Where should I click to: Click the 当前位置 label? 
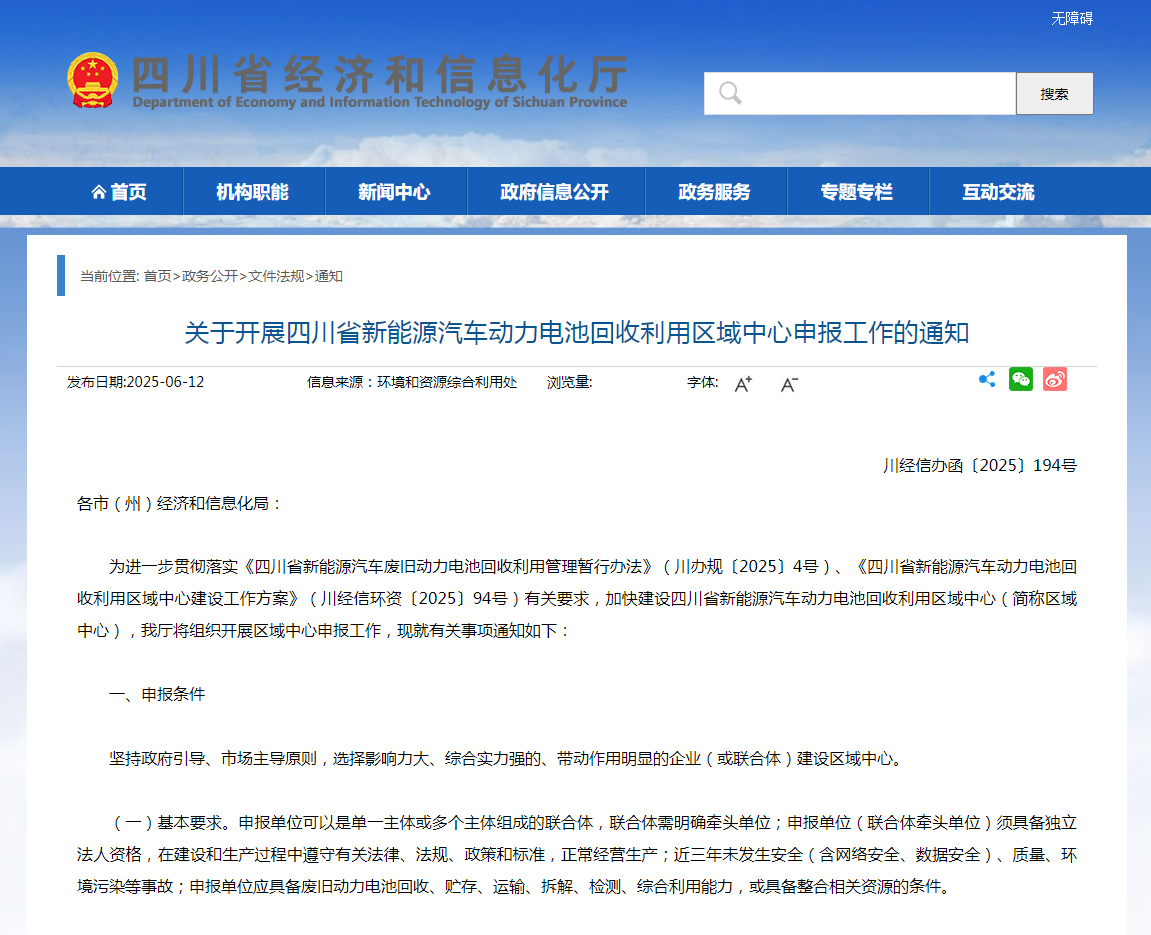pyautogui.click(x=109, y=276)
